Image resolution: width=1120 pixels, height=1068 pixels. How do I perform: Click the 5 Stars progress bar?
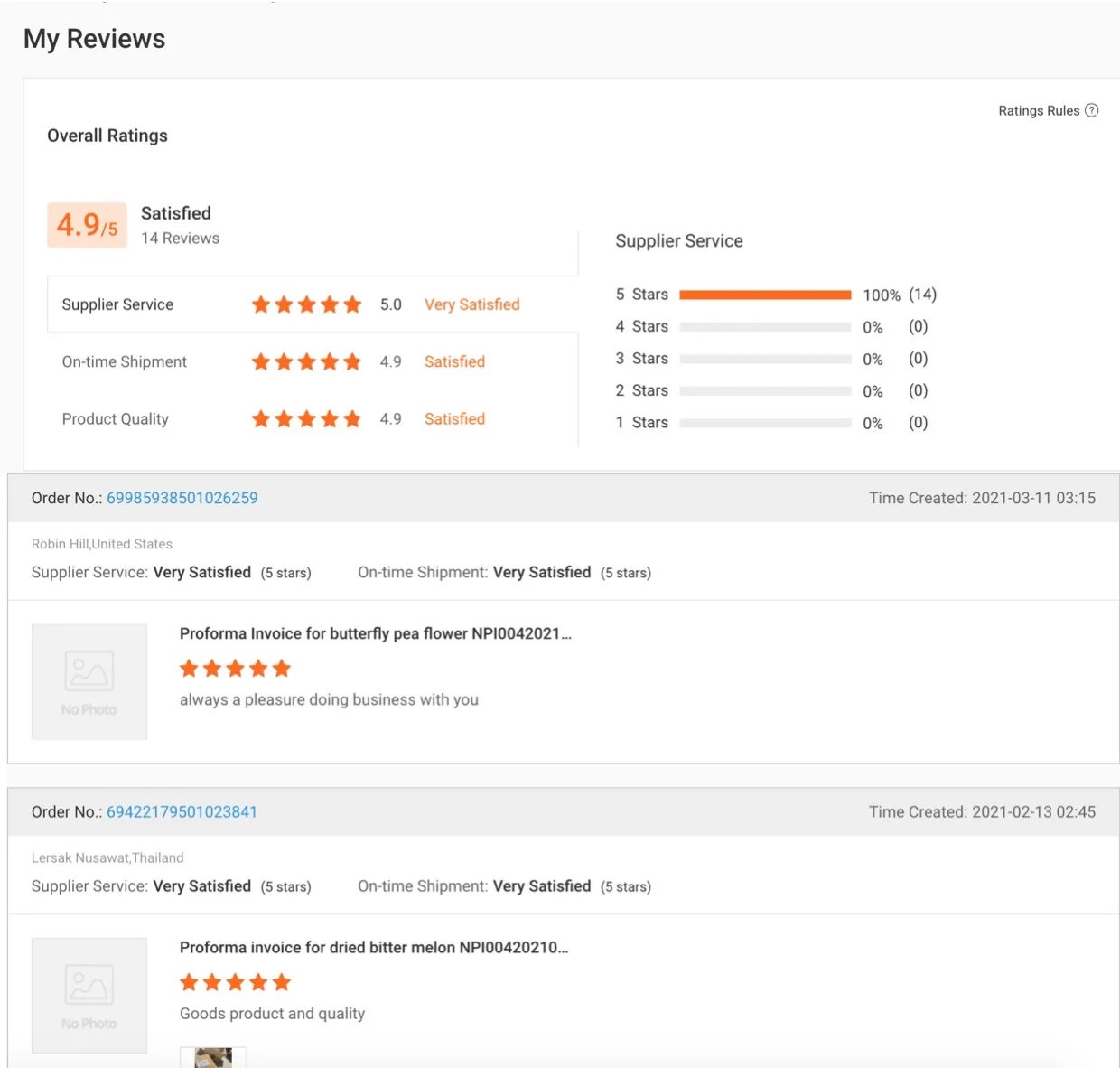(x=765, y=295)
